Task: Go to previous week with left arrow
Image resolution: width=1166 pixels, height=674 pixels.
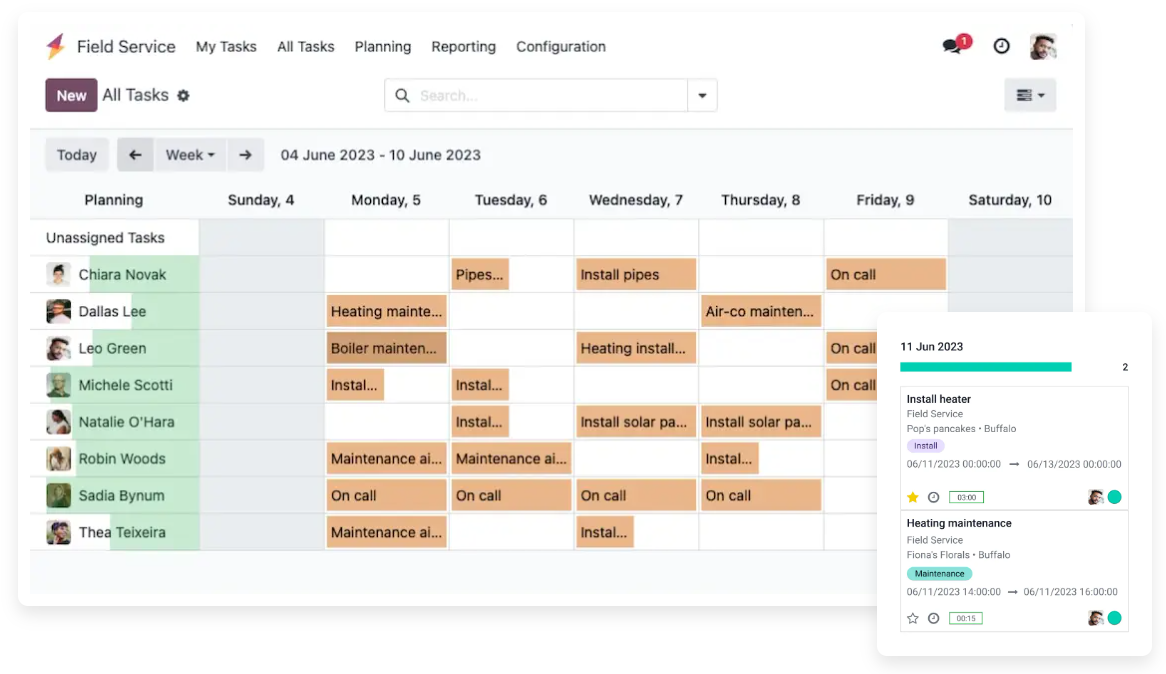Action: click(135, 155)
